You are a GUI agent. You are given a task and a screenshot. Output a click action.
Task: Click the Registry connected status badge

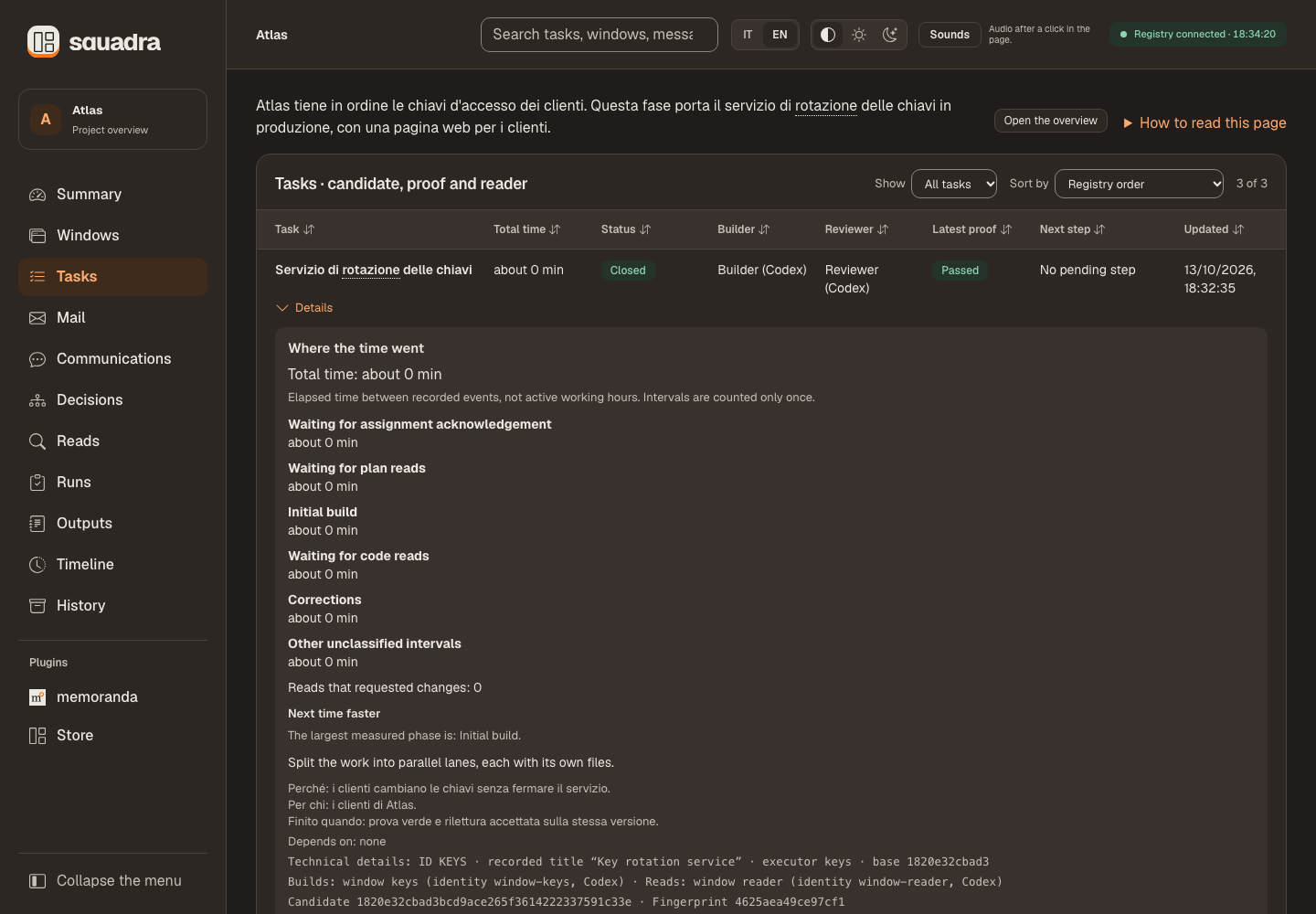pyautogui.click(x=1198, y=35)
